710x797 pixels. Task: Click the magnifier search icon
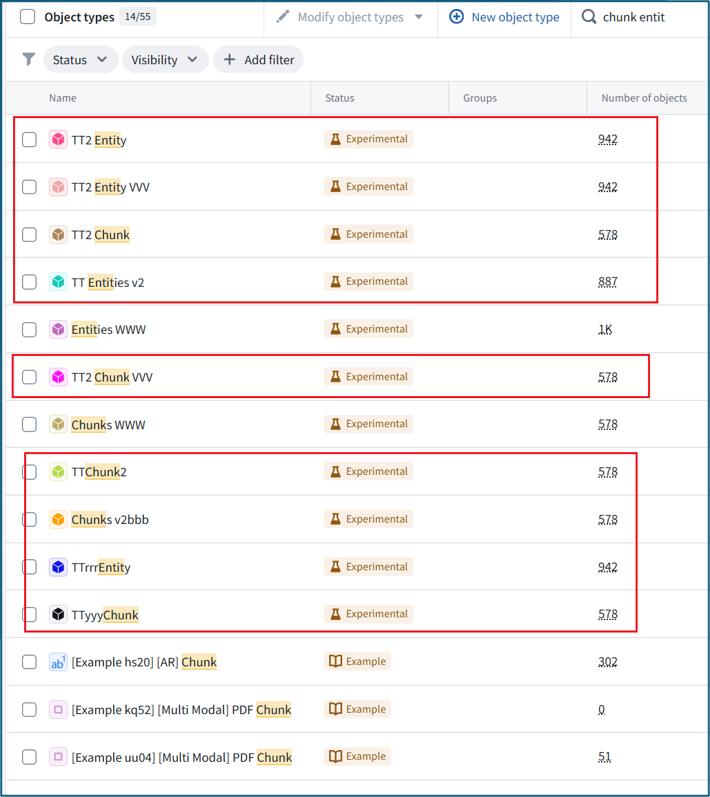589,17
